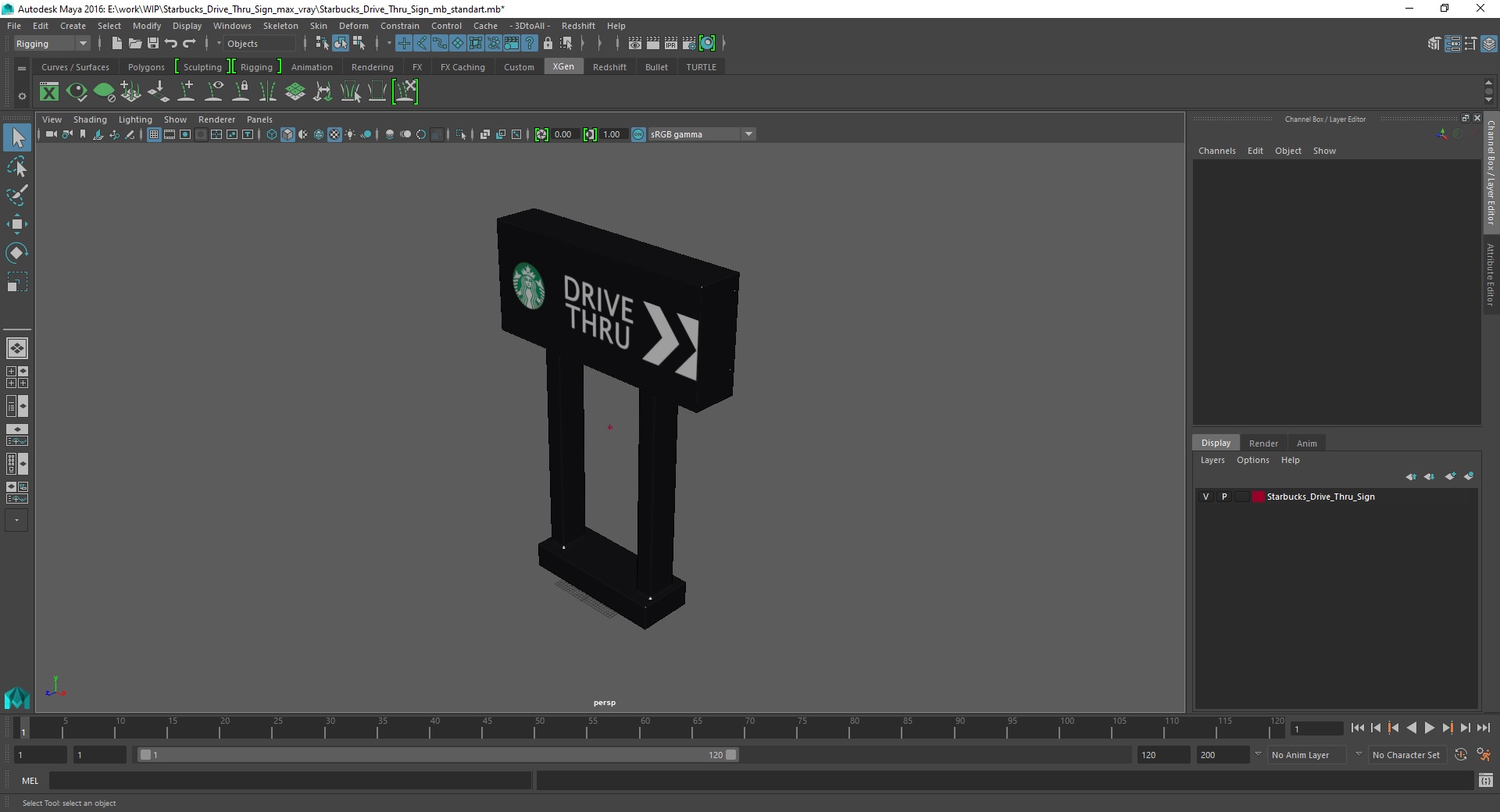Viewport: 1500px width, 812px height.
Task: Open the Anim layer tab
Action: (1306, 443)
